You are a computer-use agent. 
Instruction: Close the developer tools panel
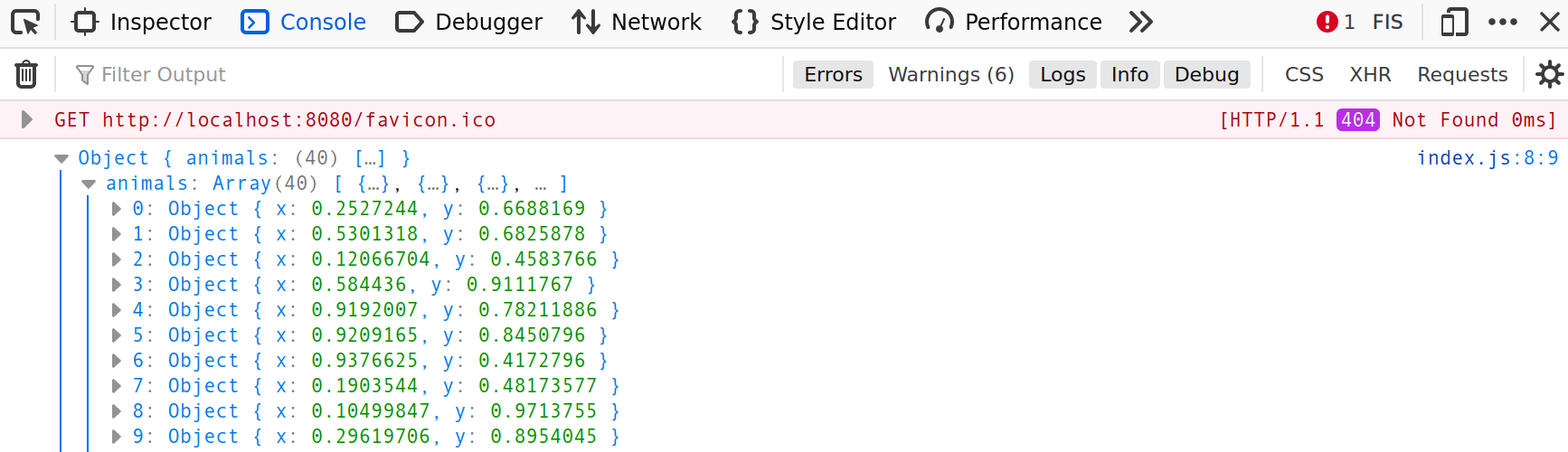[x=1550, y=22]
